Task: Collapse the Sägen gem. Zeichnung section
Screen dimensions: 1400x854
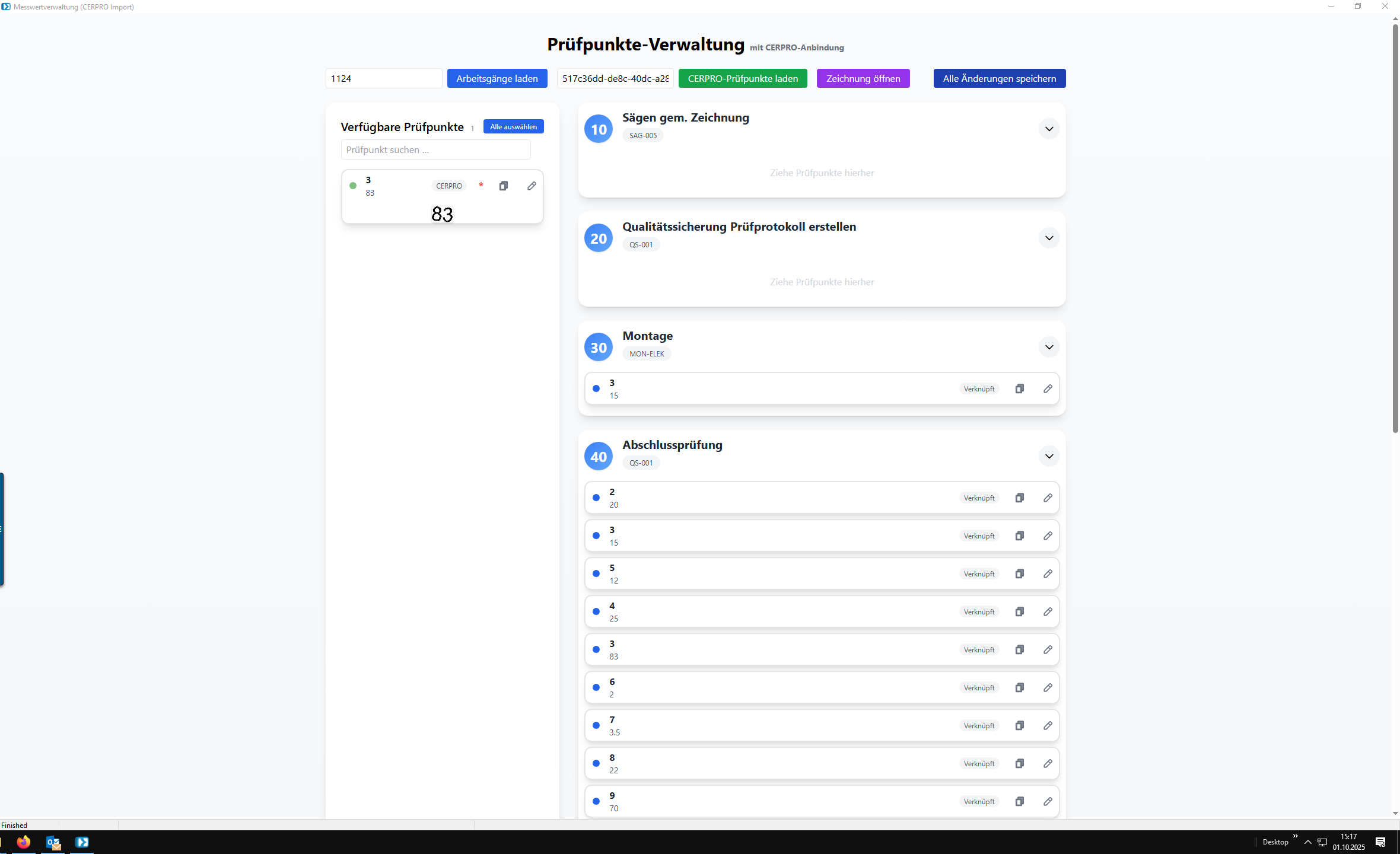Action: (1049, 129)
